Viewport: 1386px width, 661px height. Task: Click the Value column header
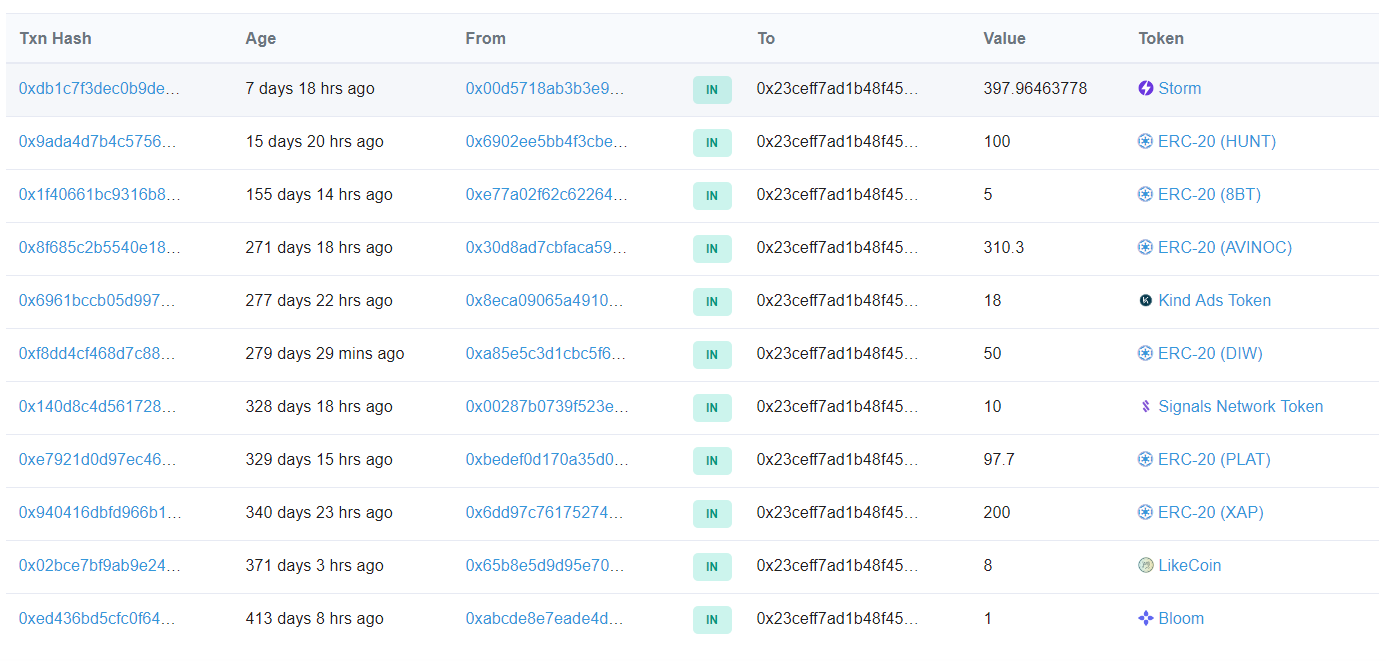tap(1004, 38)
